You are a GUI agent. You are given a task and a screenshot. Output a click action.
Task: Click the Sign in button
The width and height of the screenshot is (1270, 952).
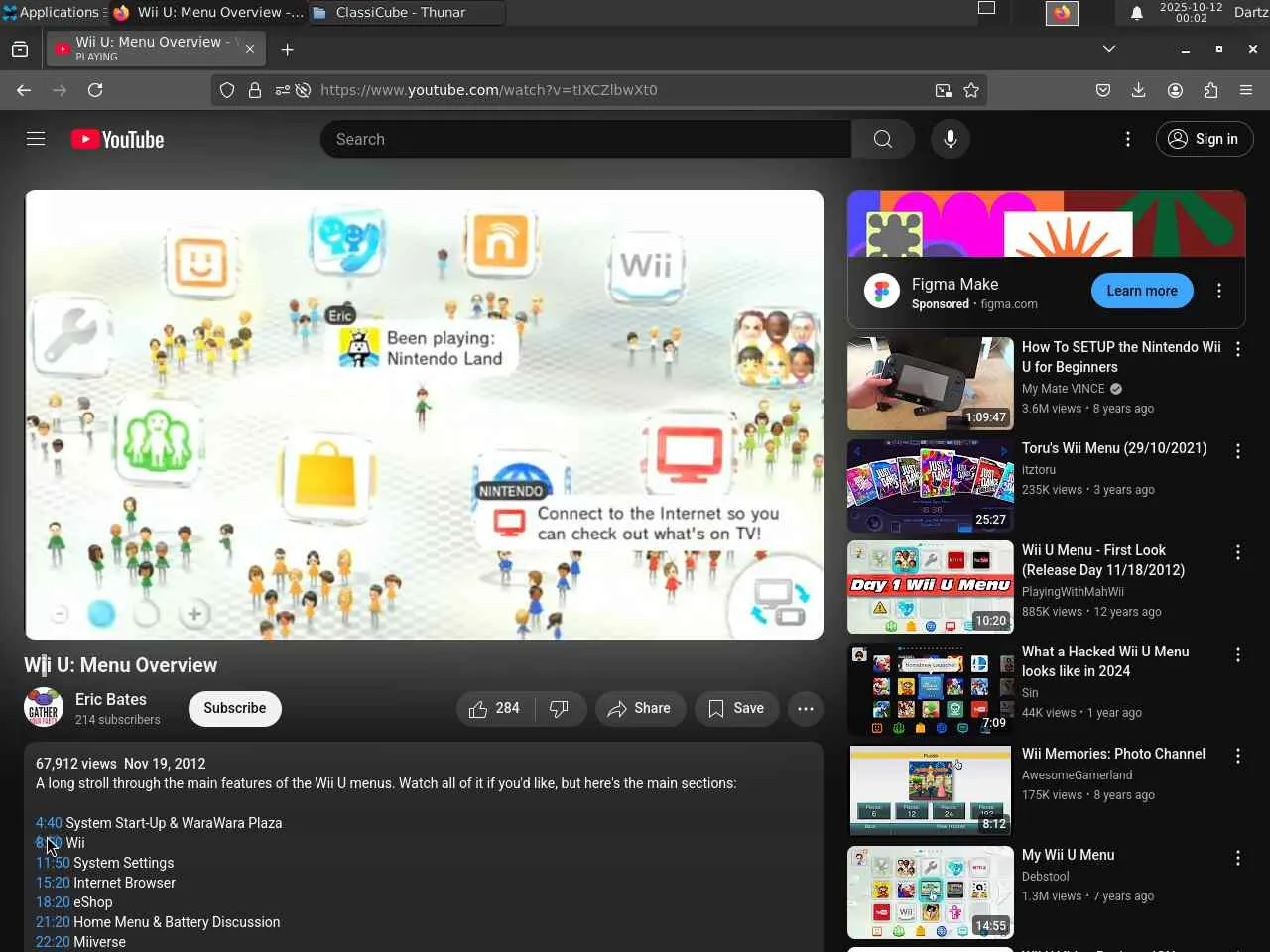point(1204,139)
